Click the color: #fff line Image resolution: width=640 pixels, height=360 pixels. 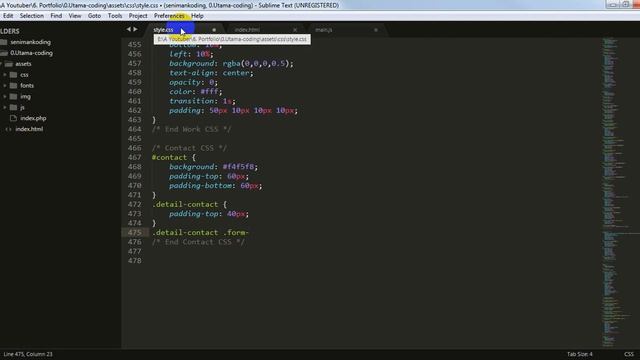(x=196, y=92)
